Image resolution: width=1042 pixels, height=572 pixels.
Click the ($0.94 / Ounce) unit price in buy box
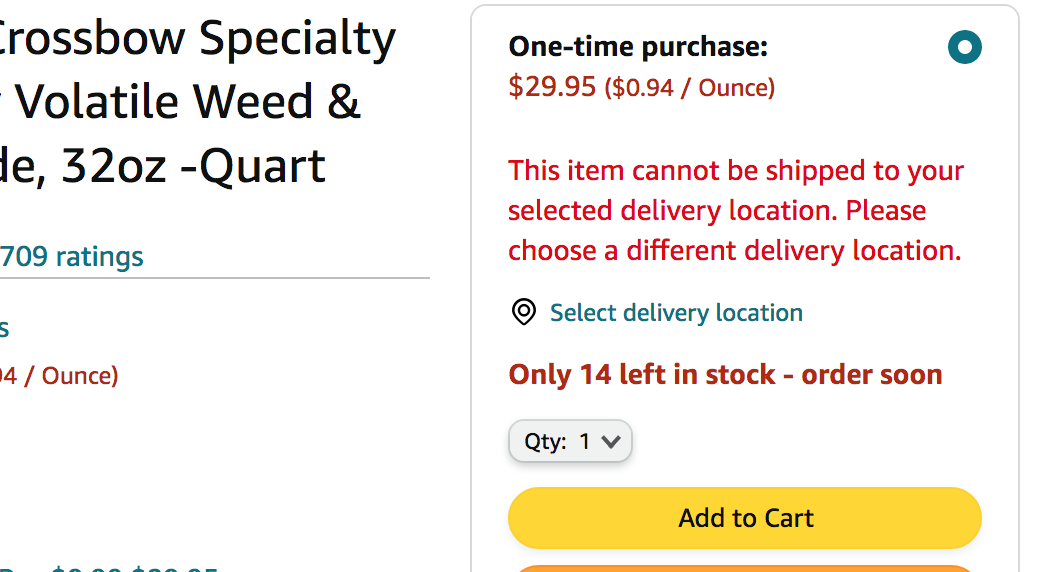(x=690, y=88)
